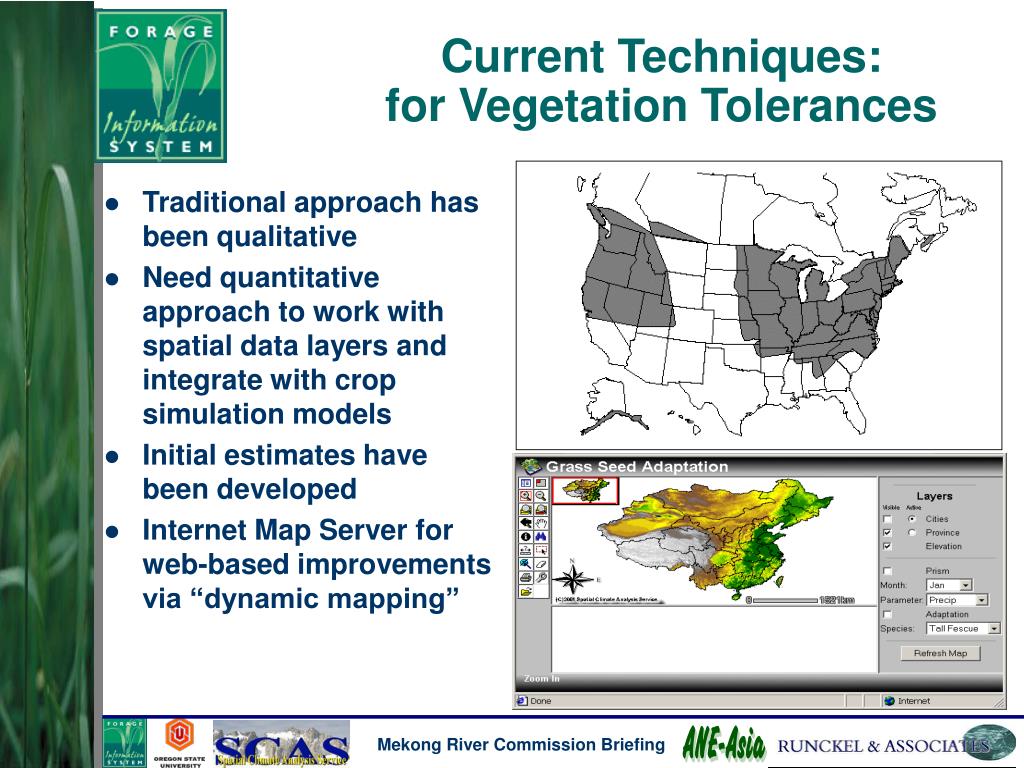Select the Zoom Out magnifier tool

point(541,496)
